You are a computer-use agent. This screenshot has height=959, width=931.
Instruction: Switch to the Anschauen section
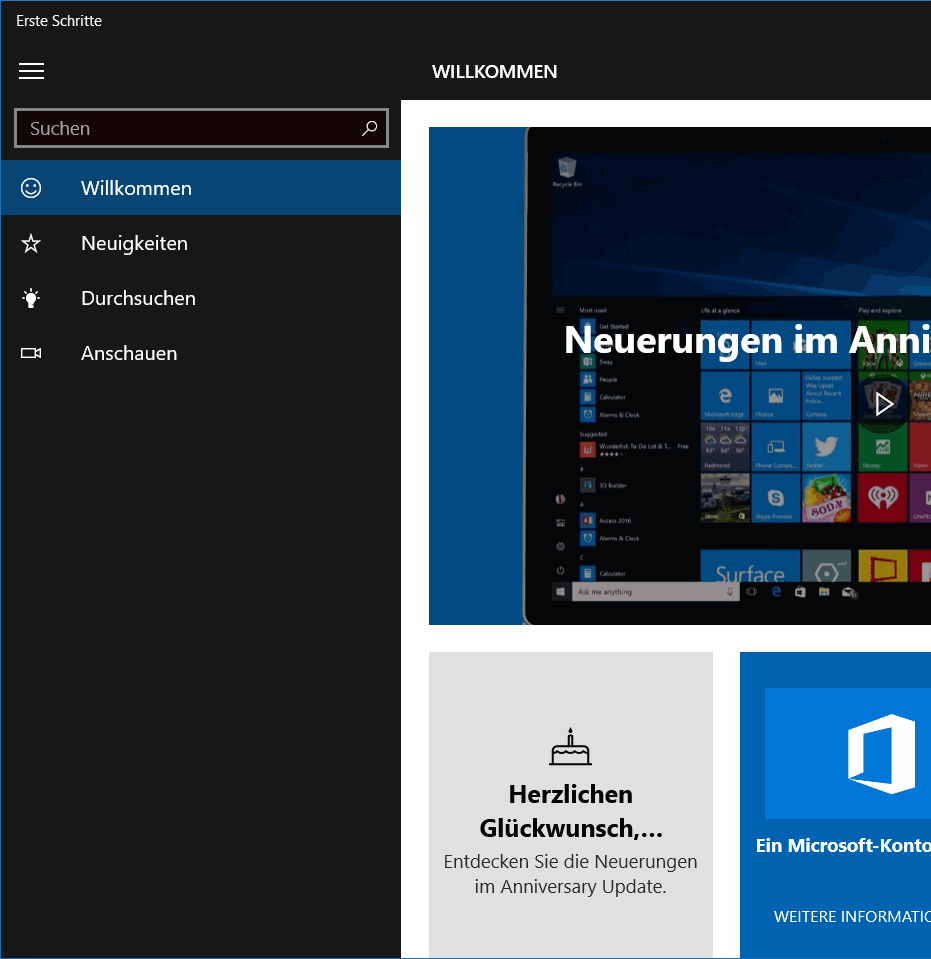pos(129,353)
